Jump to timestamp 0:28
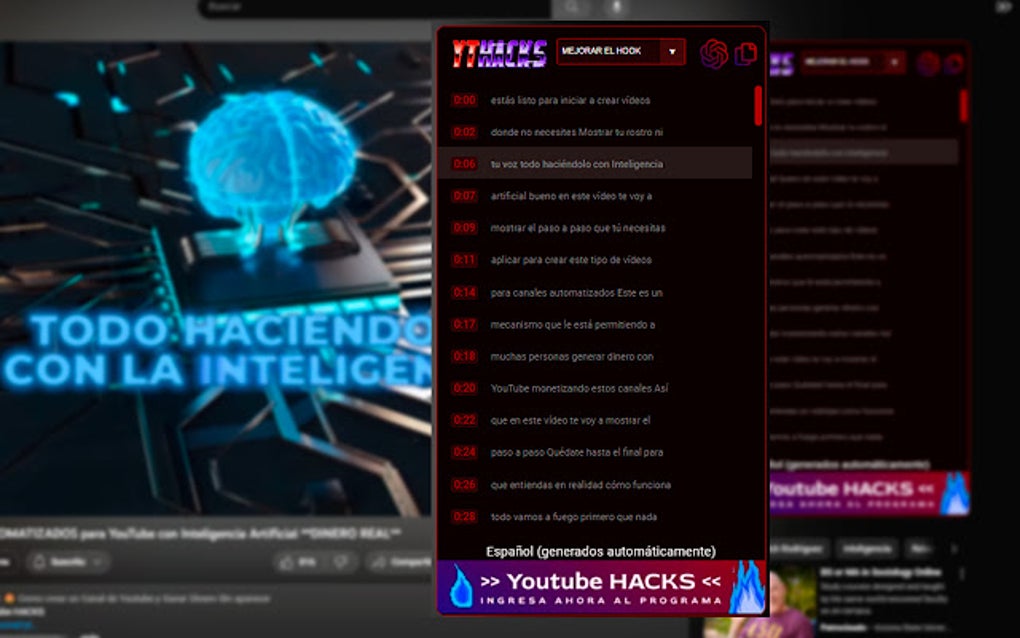 coord(464,516)
